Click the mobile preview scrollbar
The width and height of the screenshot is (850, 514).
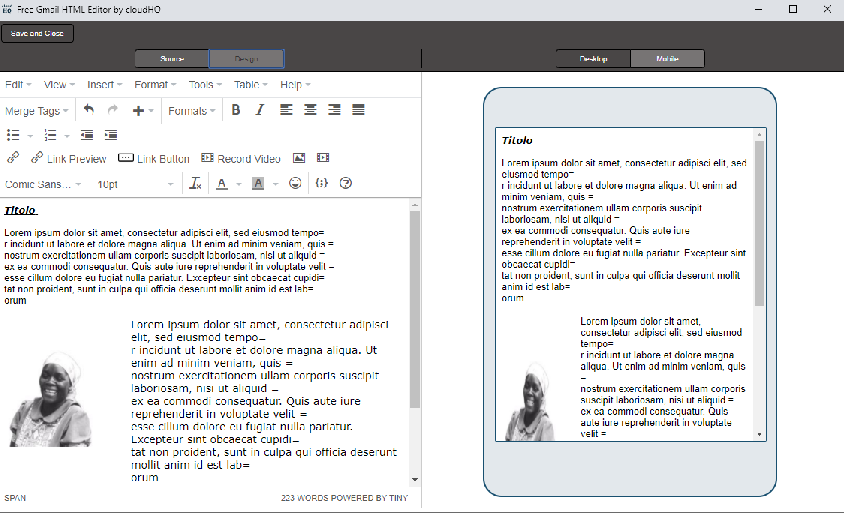tap(759, 223)
